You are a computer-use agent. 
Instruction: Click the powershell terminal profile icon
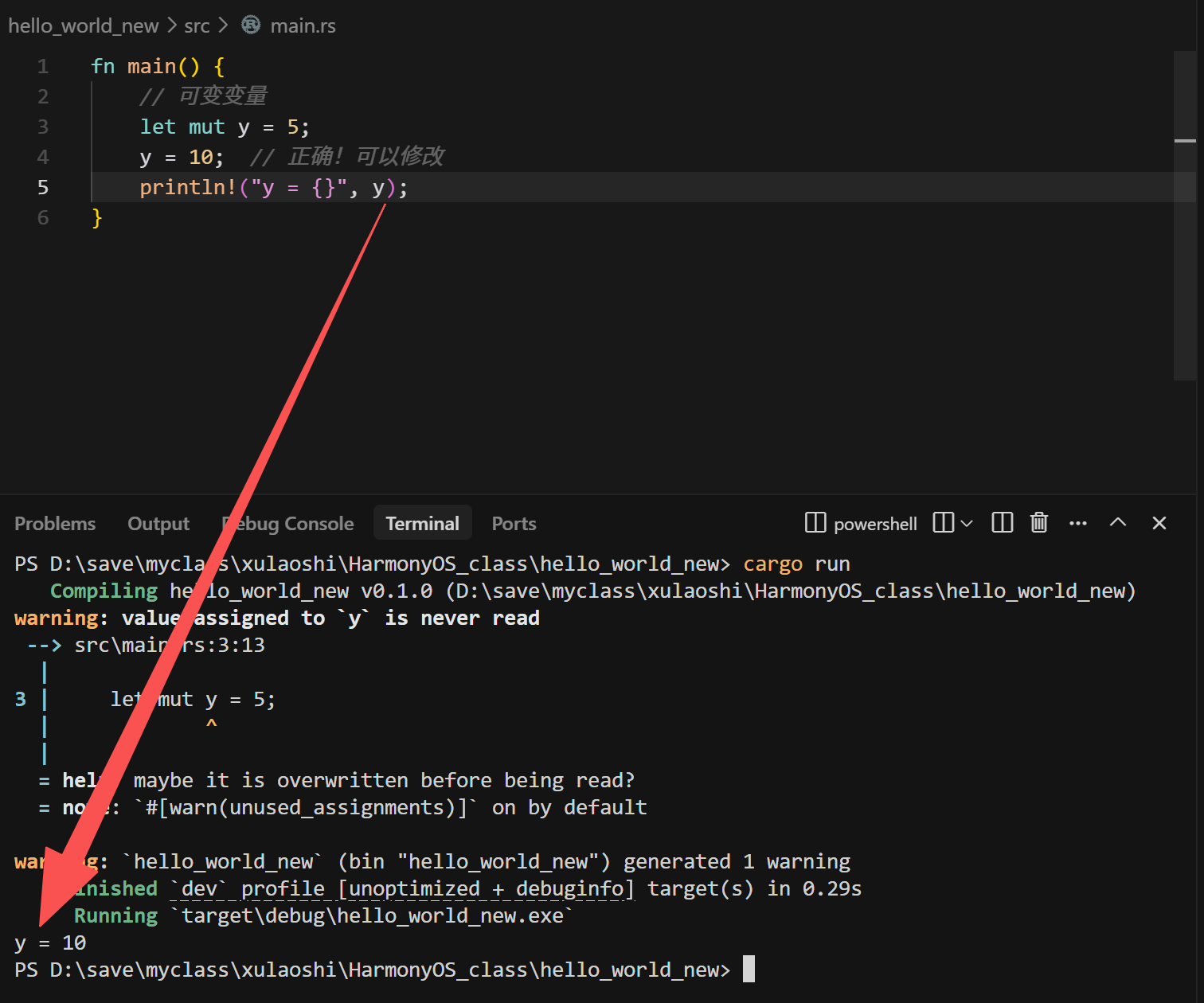[x=815, y=523]
